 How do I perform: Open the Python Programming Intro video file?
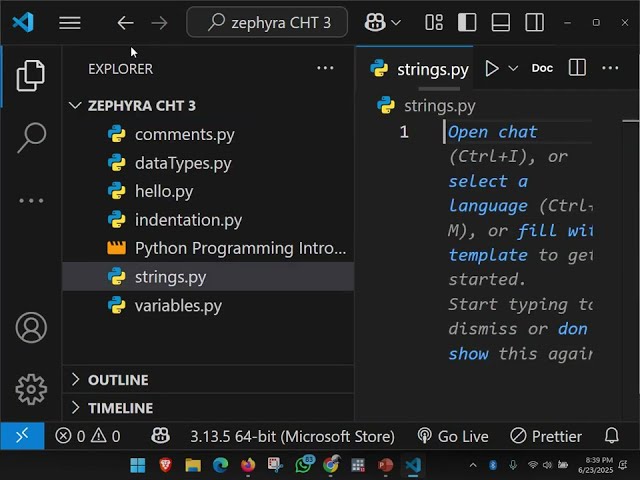(x=208, y=248)
